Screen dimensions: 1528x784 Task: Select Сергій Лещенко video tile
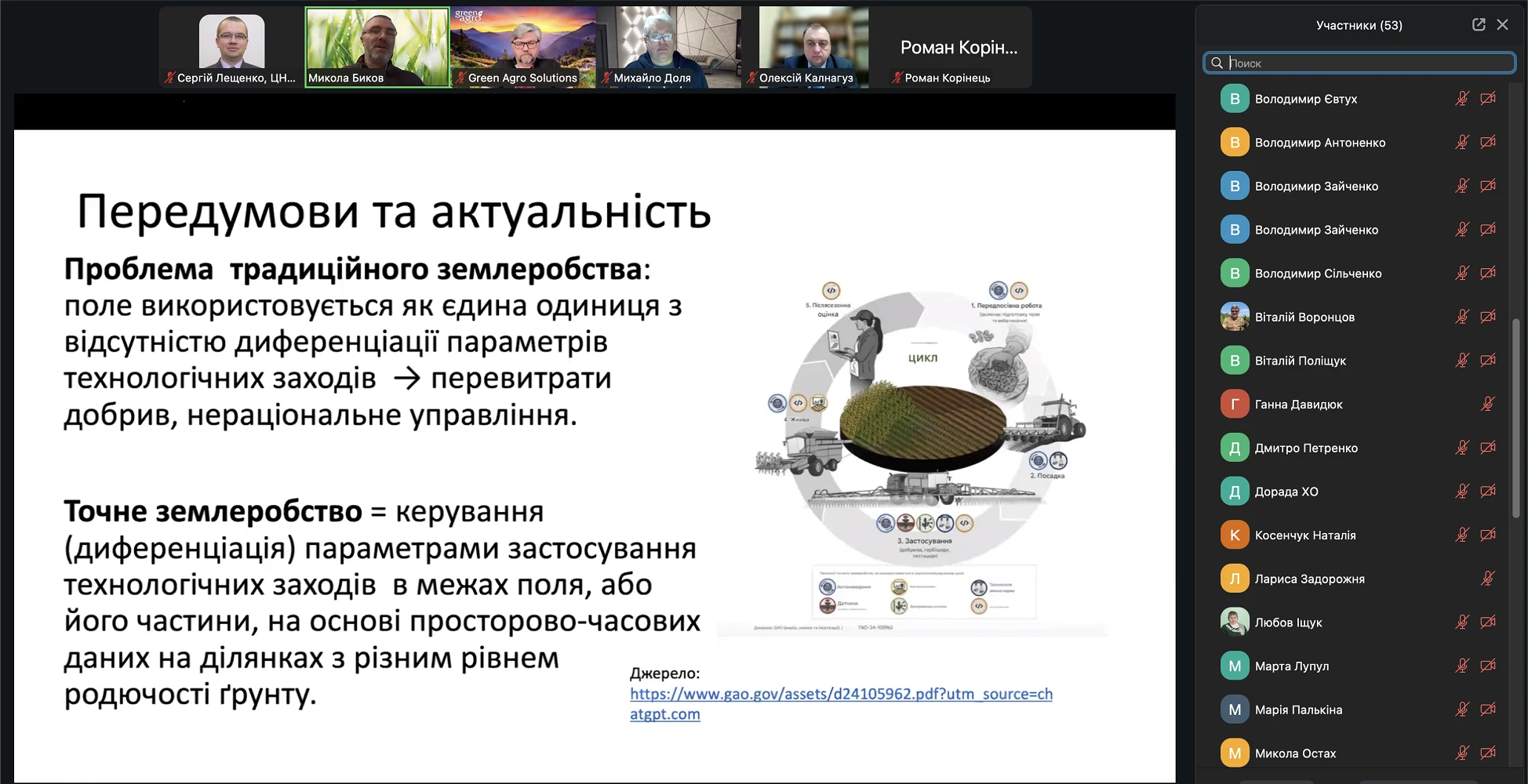click(231, 47)
